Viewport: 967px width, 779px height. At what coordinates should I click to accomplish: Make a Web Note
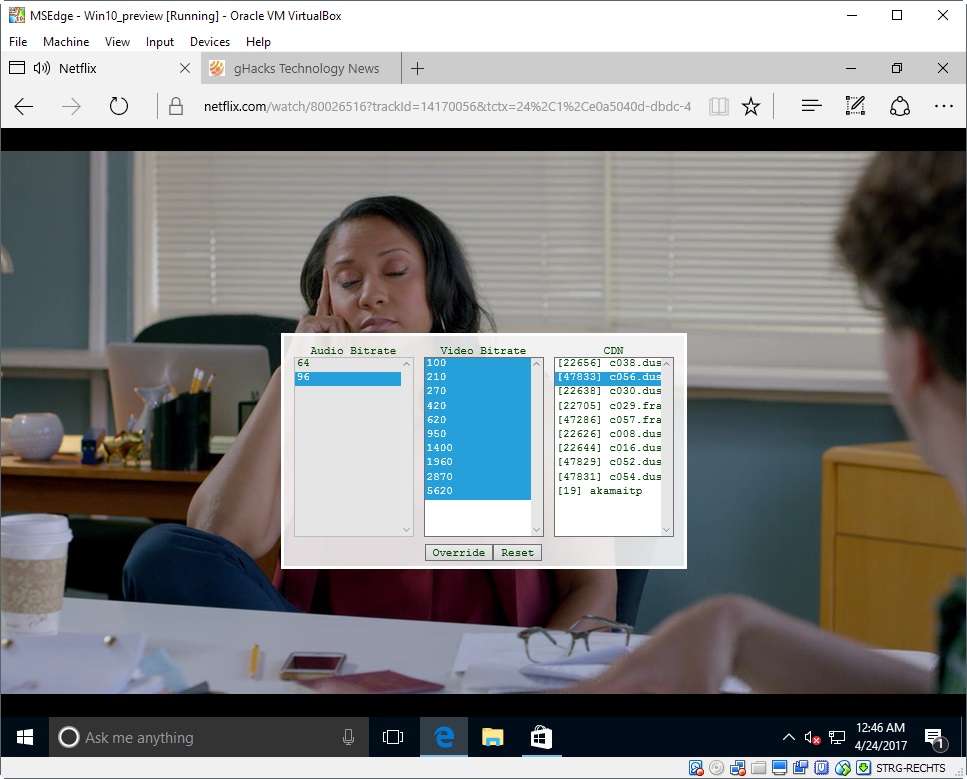[855, 106]
